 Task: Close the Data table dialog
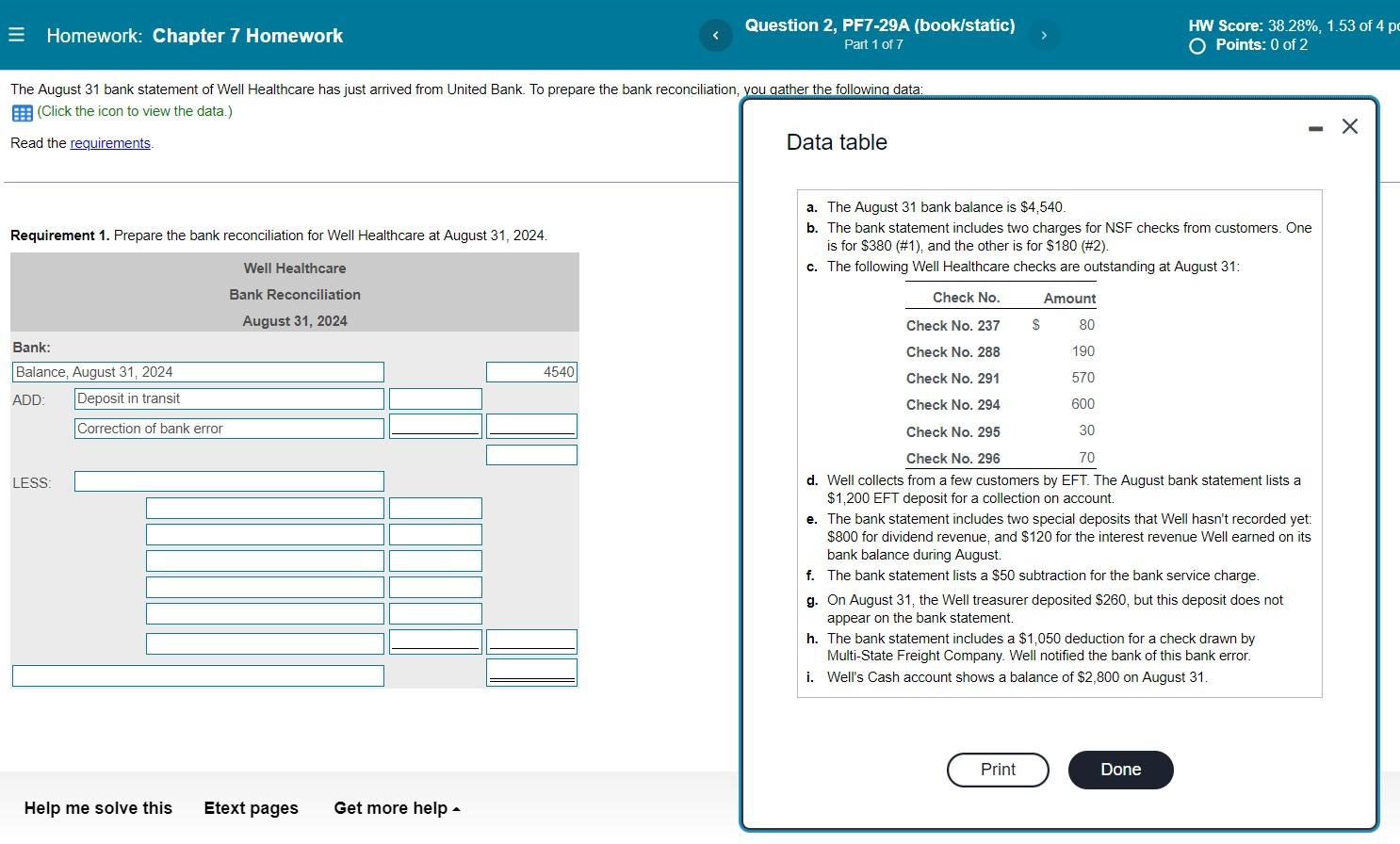click(1349, 125)
